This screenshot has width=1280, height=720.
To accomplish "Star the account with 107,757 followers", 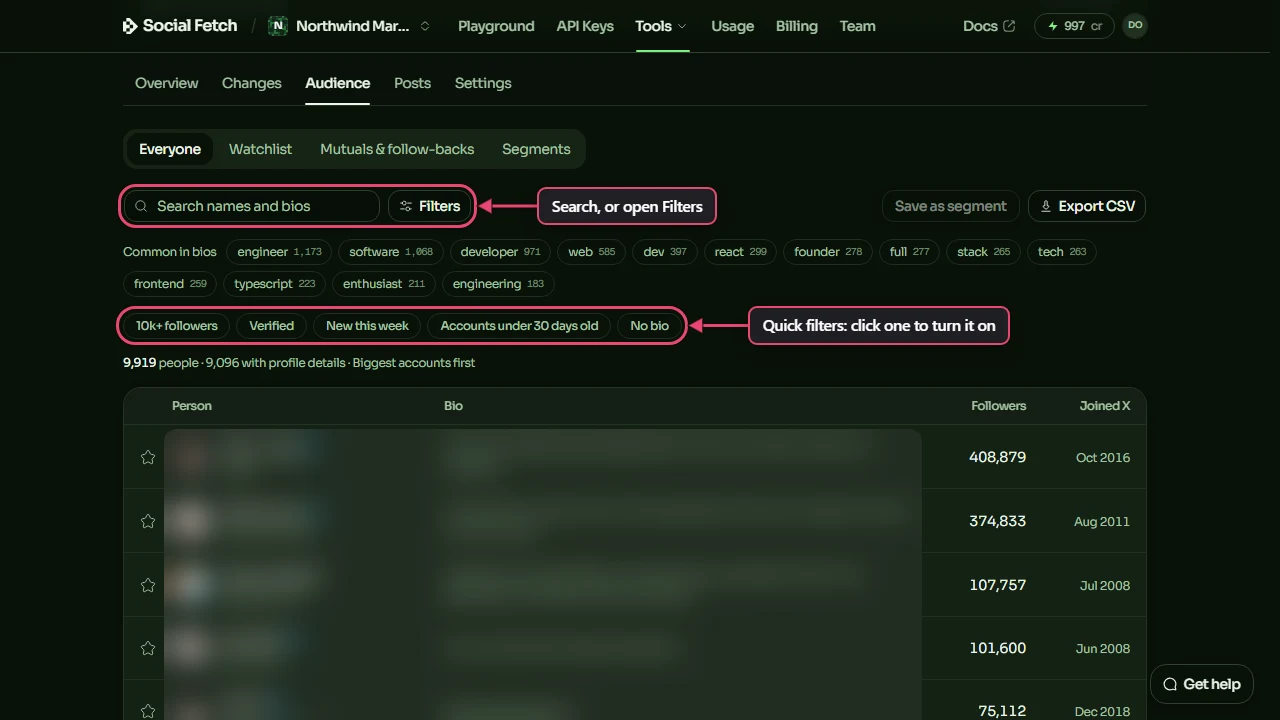I will pyautogui.click(x=148, y=585).
